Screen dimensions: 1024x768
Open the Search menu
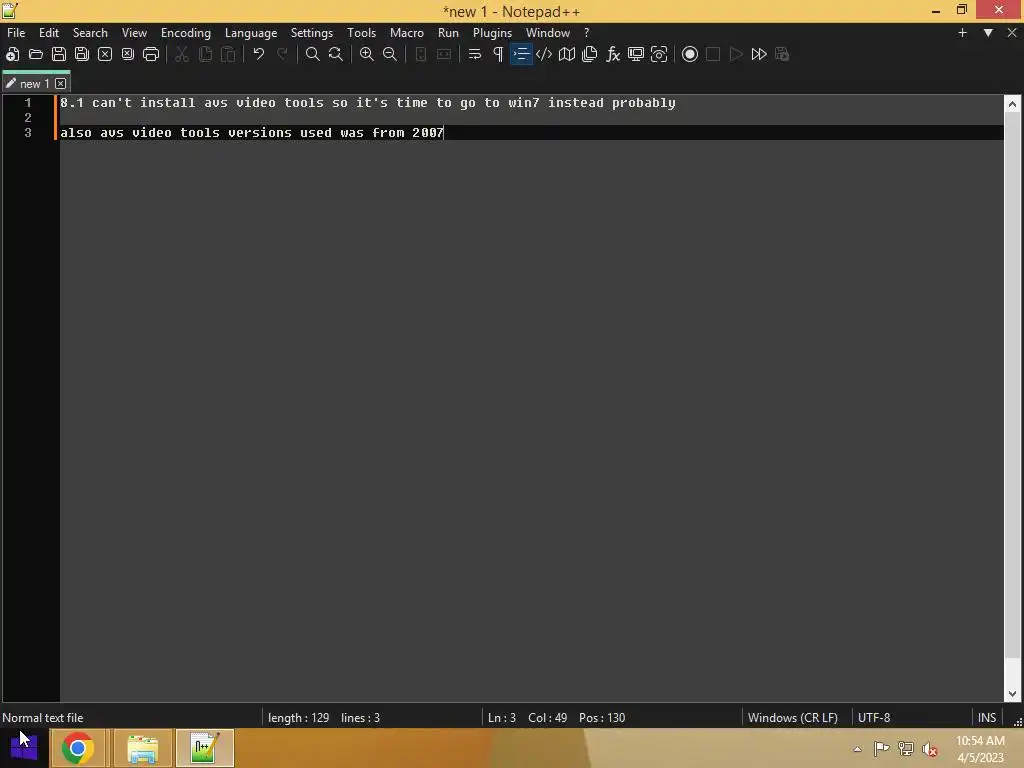[90, 33]
